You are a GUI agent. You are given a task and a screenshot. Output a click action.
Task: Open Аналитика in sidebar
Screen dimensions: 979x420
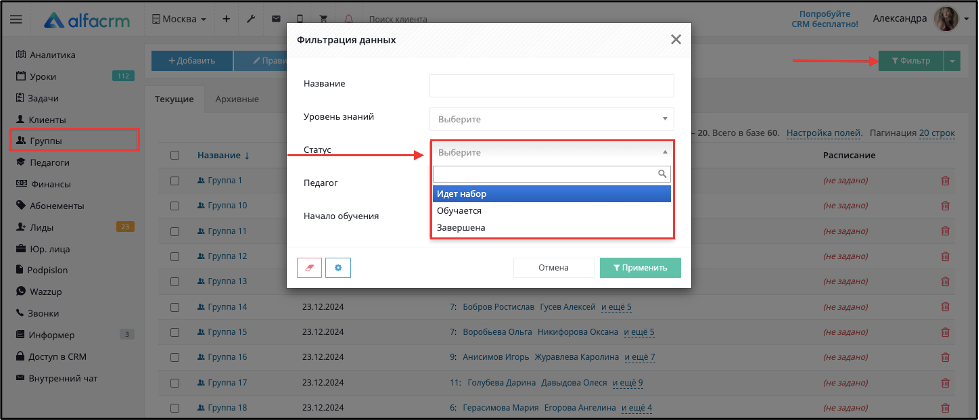(x=45, y=55)
